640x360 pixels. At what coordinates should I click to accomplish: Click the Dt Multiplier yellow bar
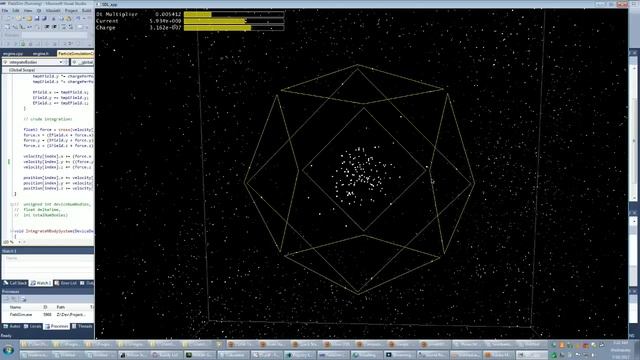point(198,14)
